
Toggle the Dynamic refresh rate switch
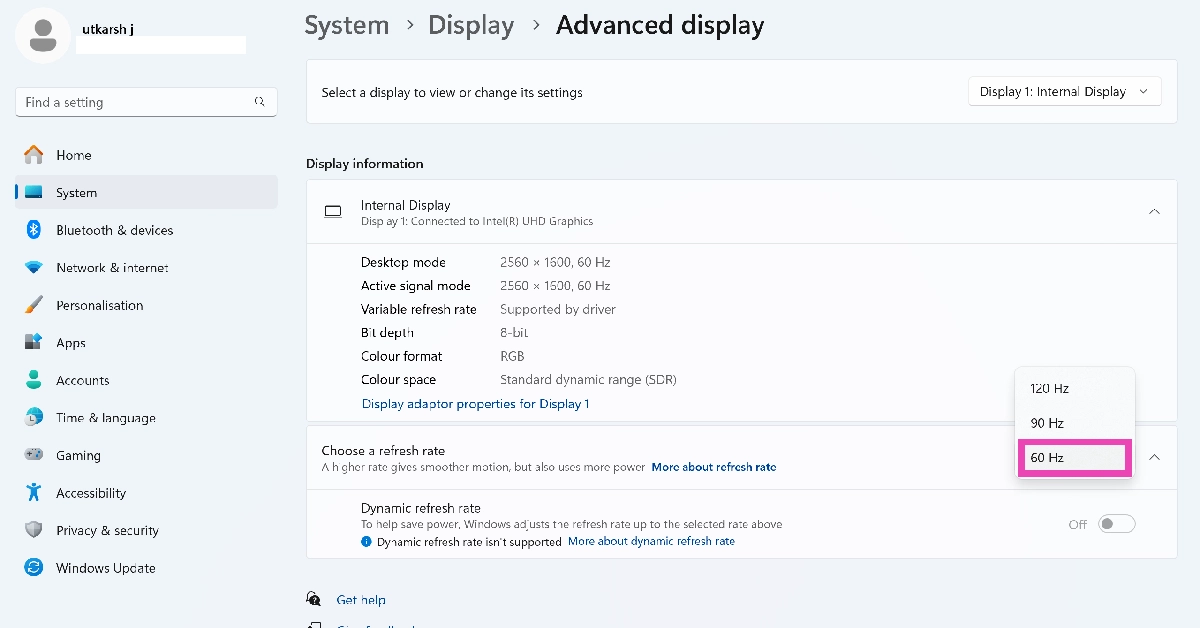coord(1116,524)
